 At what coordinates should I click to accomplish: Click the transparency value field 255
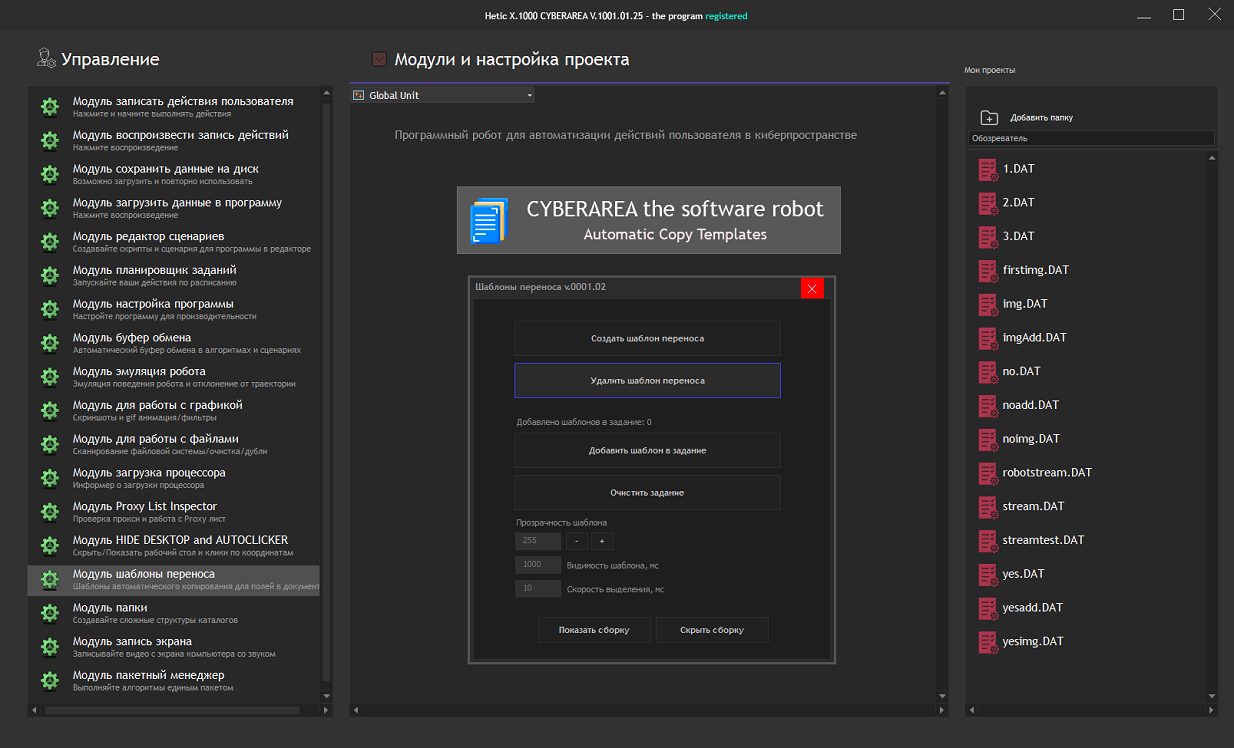538,541
